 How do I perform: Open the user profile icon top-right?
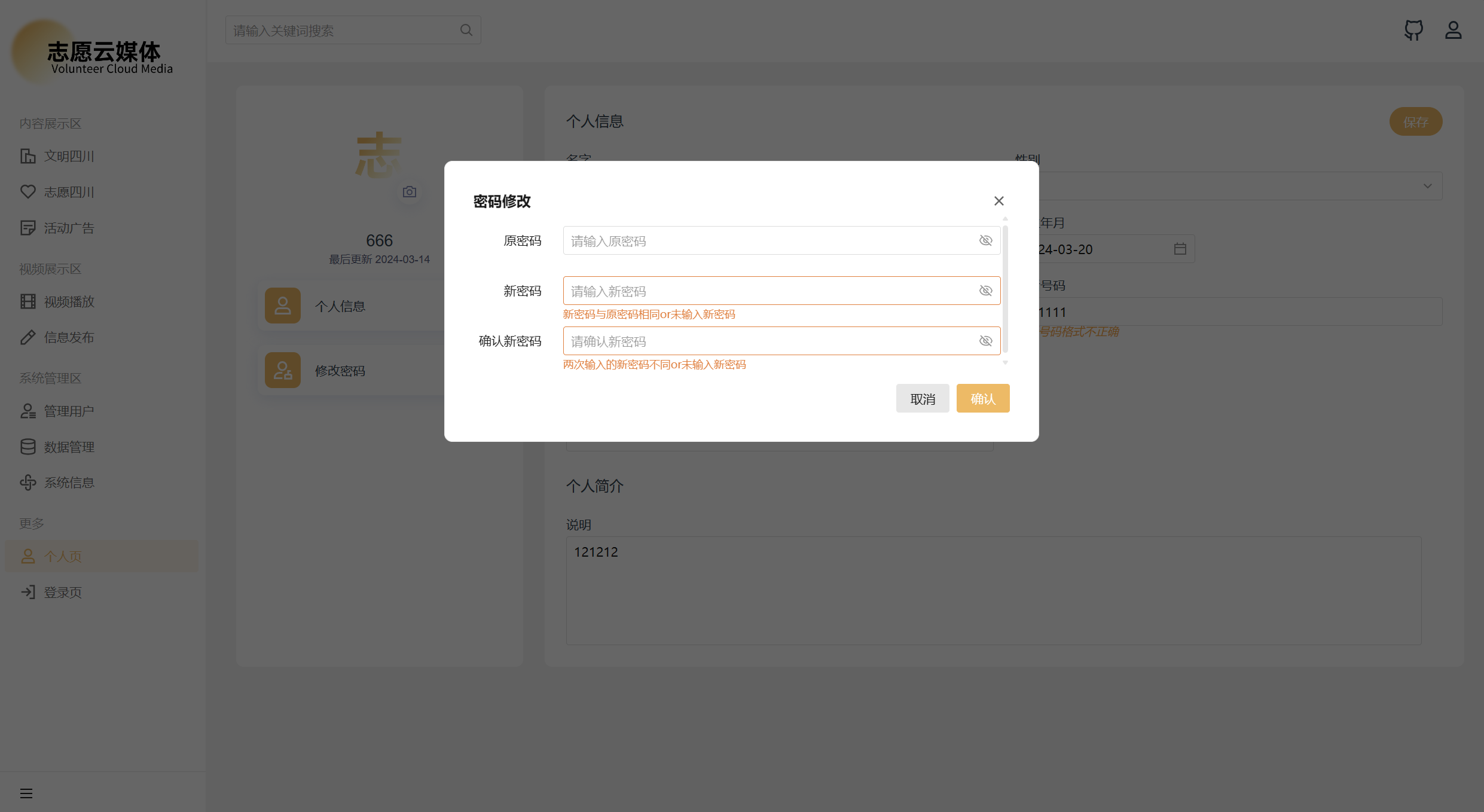pyautogui.click(x=1453, y=30)
